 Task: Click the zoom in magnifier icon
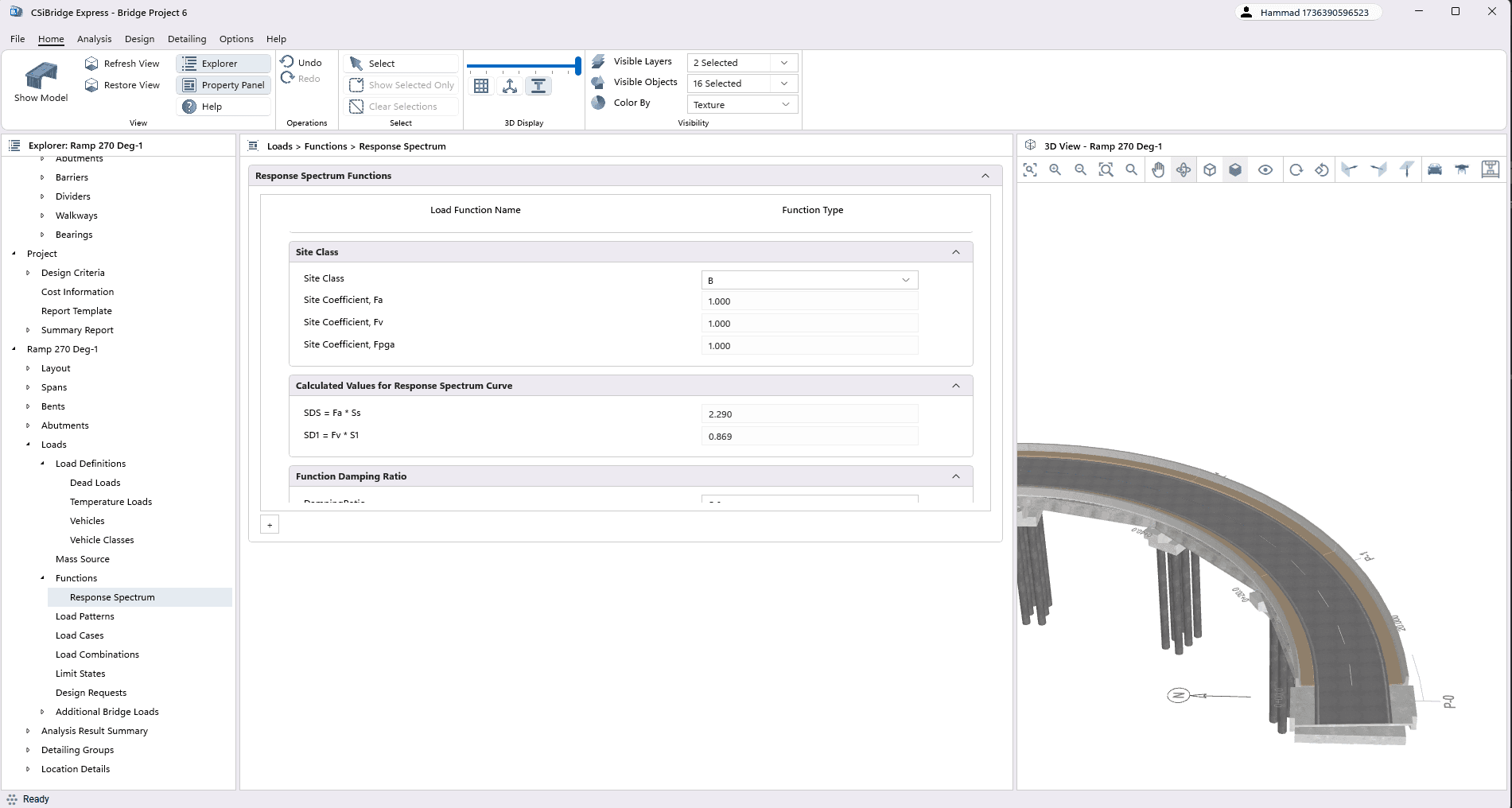1055,169
